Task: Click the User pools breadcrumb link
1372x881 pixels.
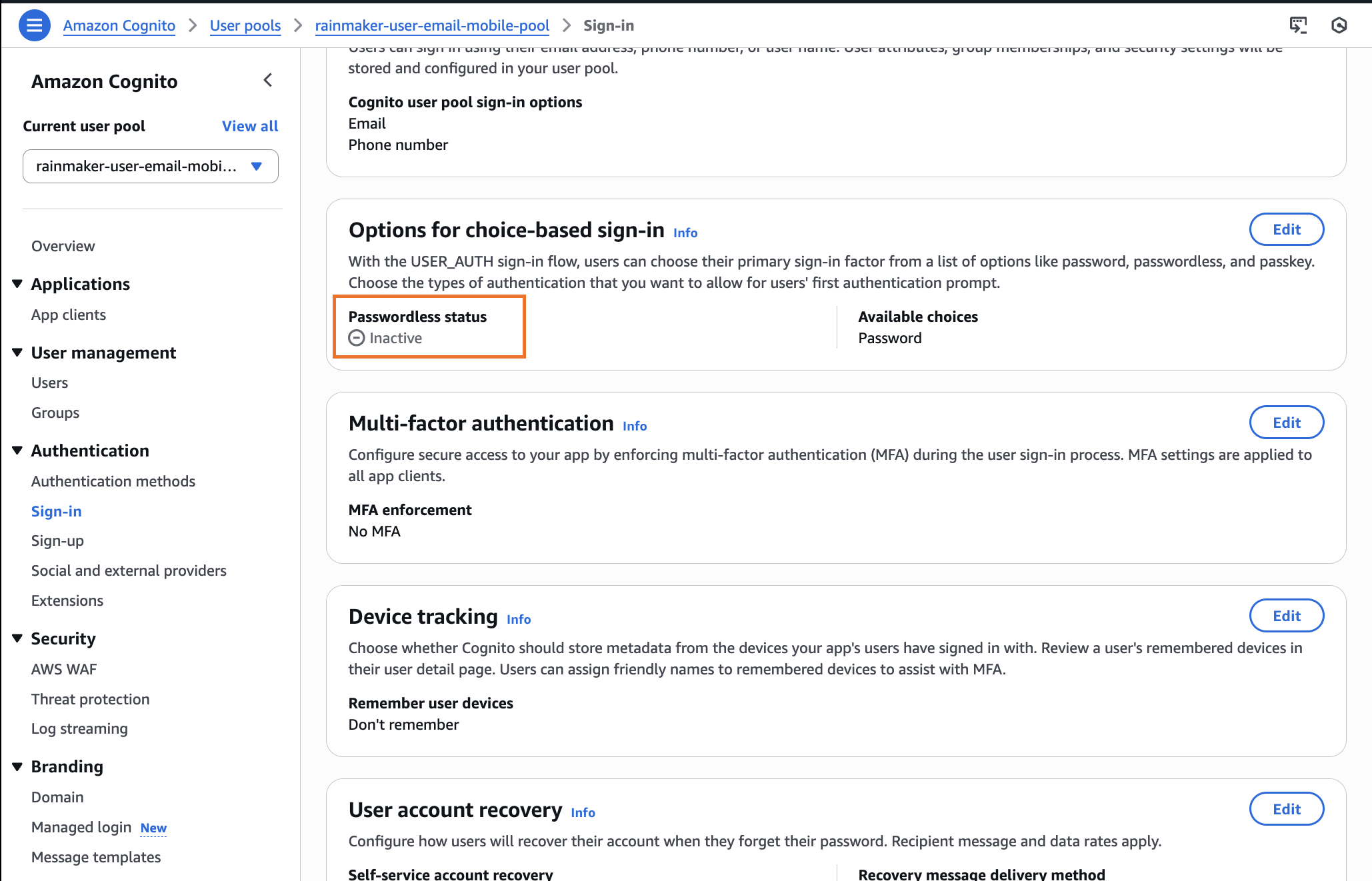Action: pyautogui.click(x=245, y=25)
